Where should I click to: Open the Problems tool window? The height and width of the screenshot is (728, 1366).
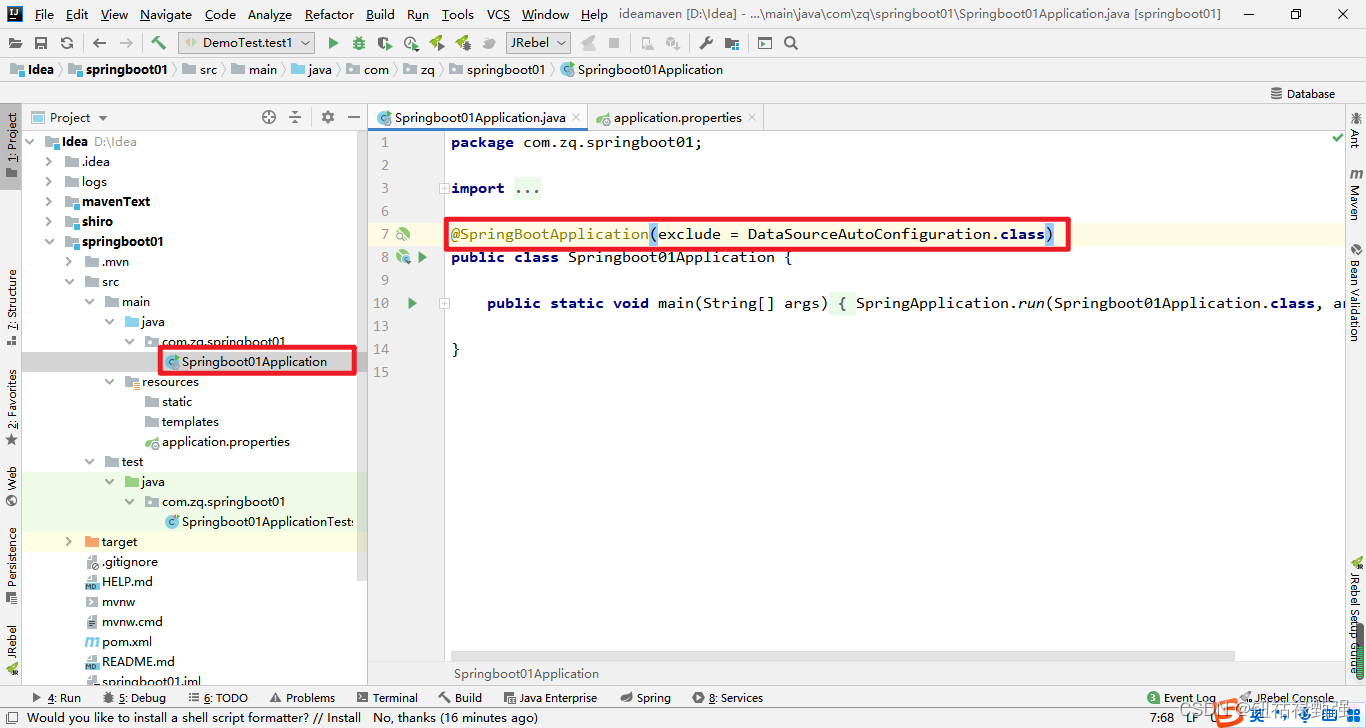301,698
